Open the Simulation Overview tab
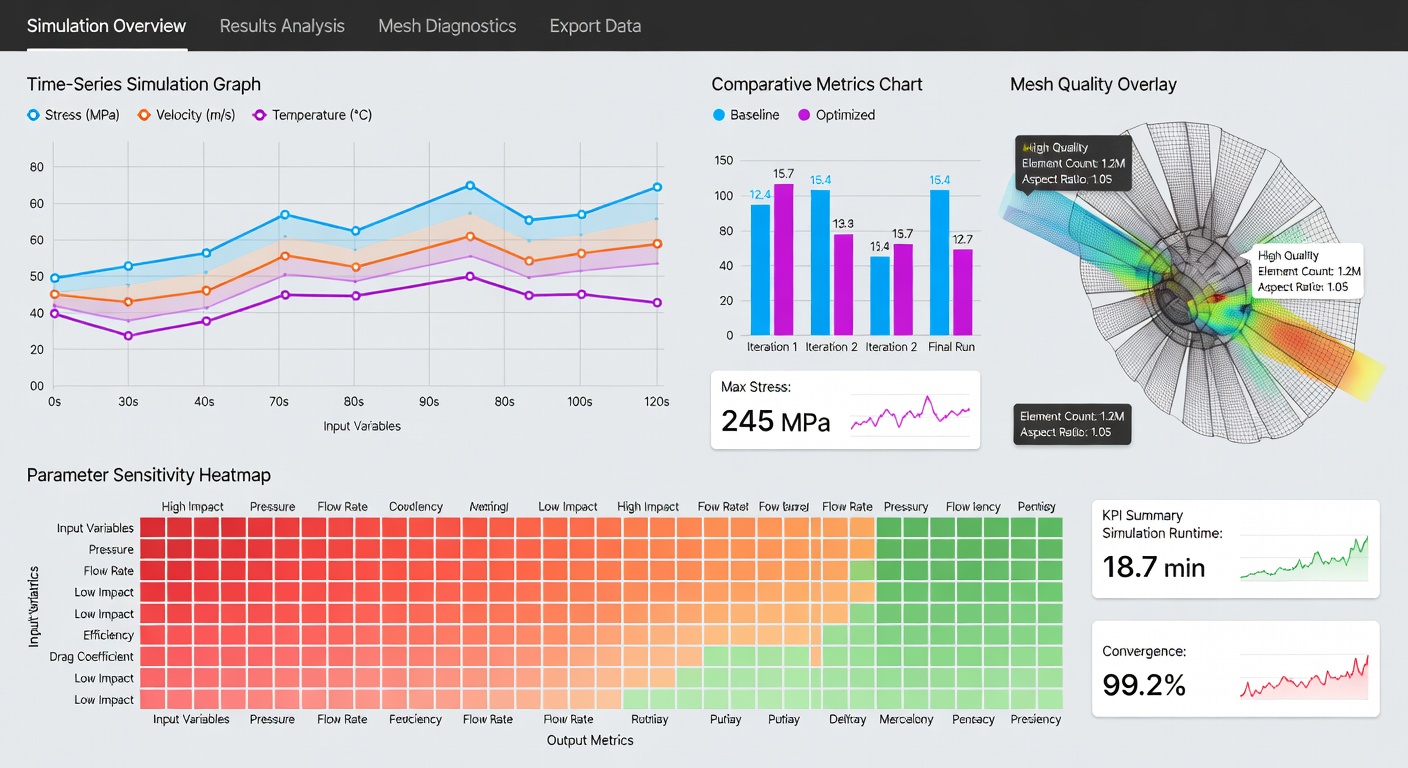This screenshot has height=768, width=1408. coord(106,26)
